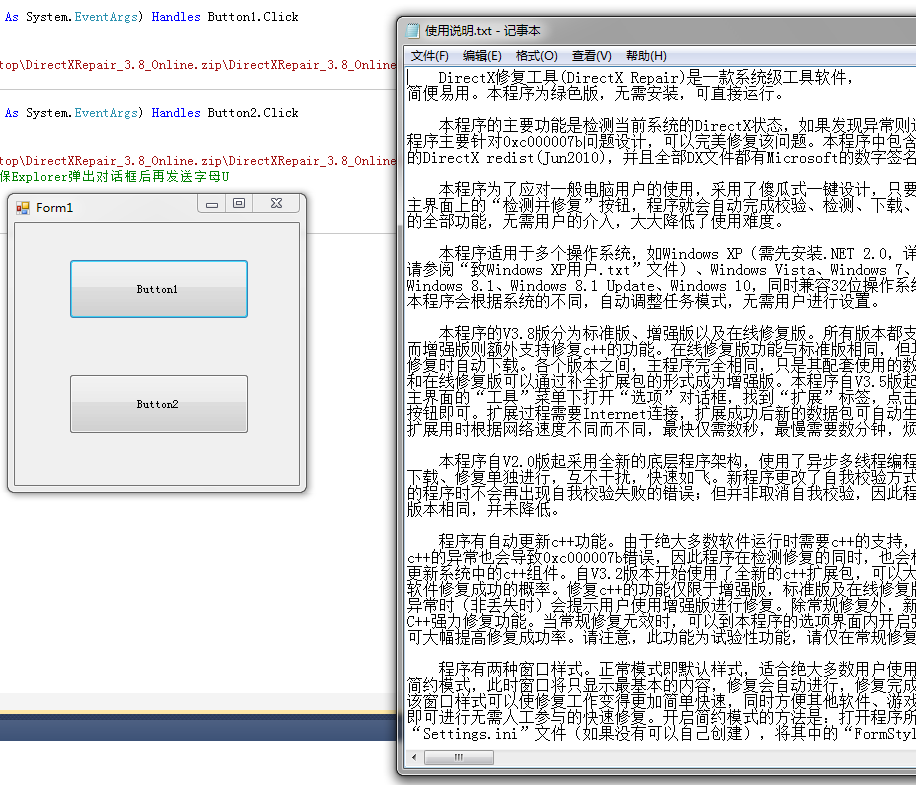Viewport: 916px width, 785px height.
Task: Click Notepad horizontal scrollbar left arrow
Action: 414,758
